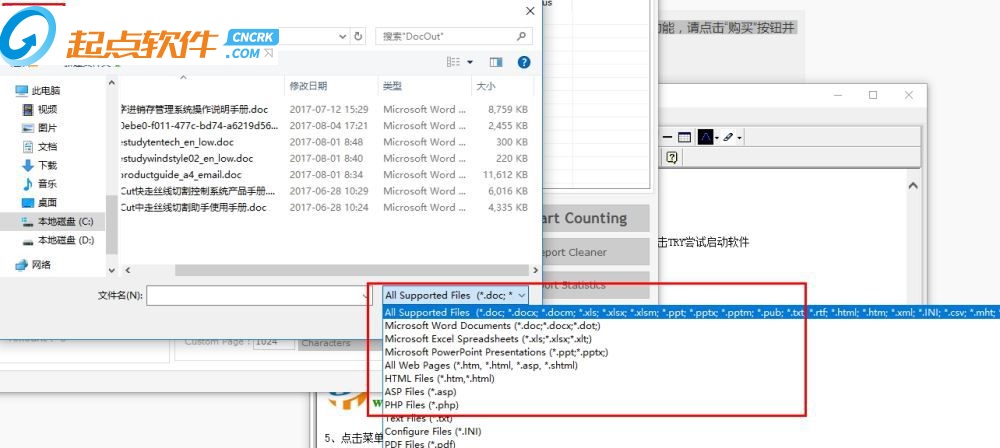Select the 下载 Downloads folder icon
Viewport: 1000px width, 448px height.
coord(27,165)
